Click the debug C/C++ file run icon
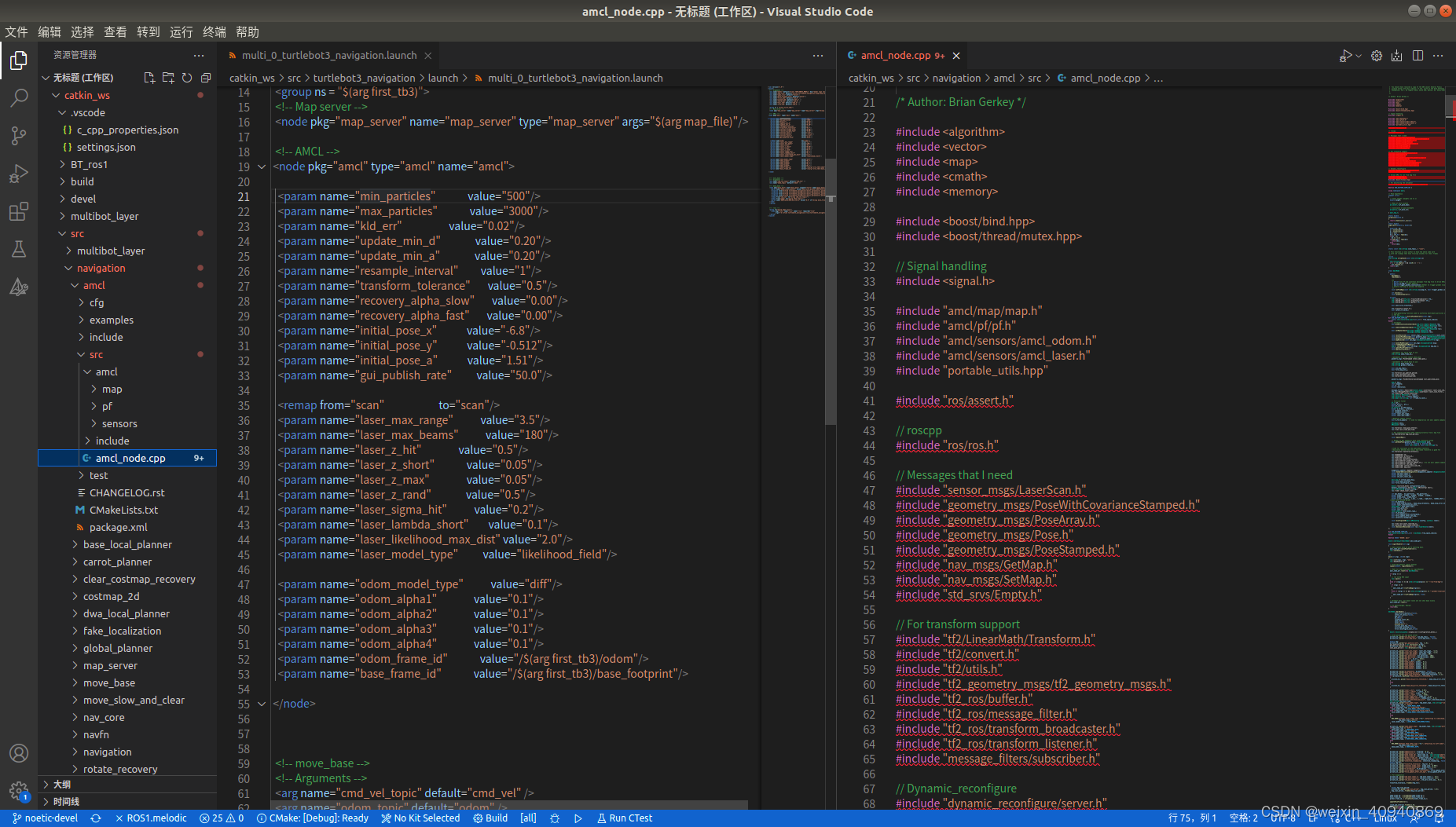The width and height of the screenshot is (1456, 827). [1345, 56]
